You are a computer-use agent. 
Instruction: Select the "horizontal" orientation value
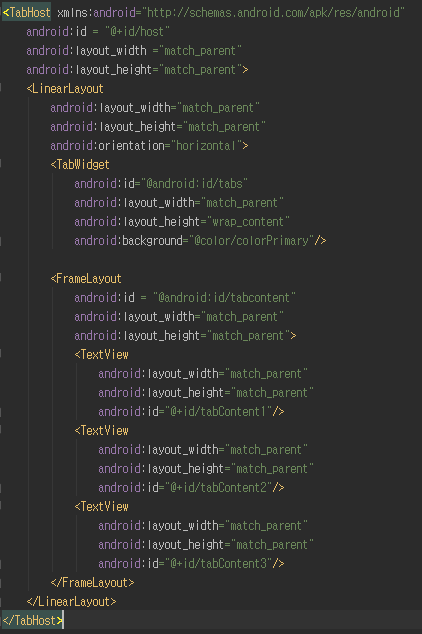206,146
